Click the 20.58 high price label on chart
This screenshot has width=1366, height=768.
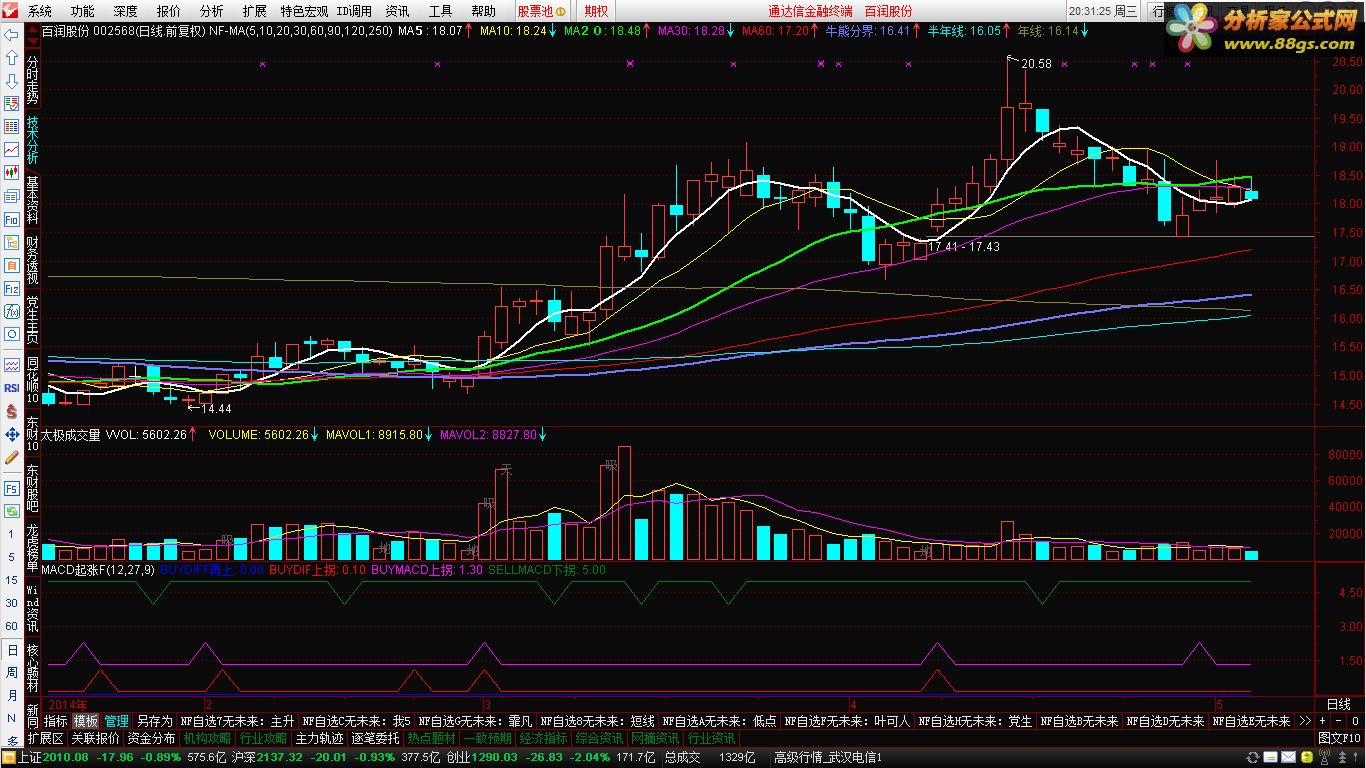tap(1037, 64)
